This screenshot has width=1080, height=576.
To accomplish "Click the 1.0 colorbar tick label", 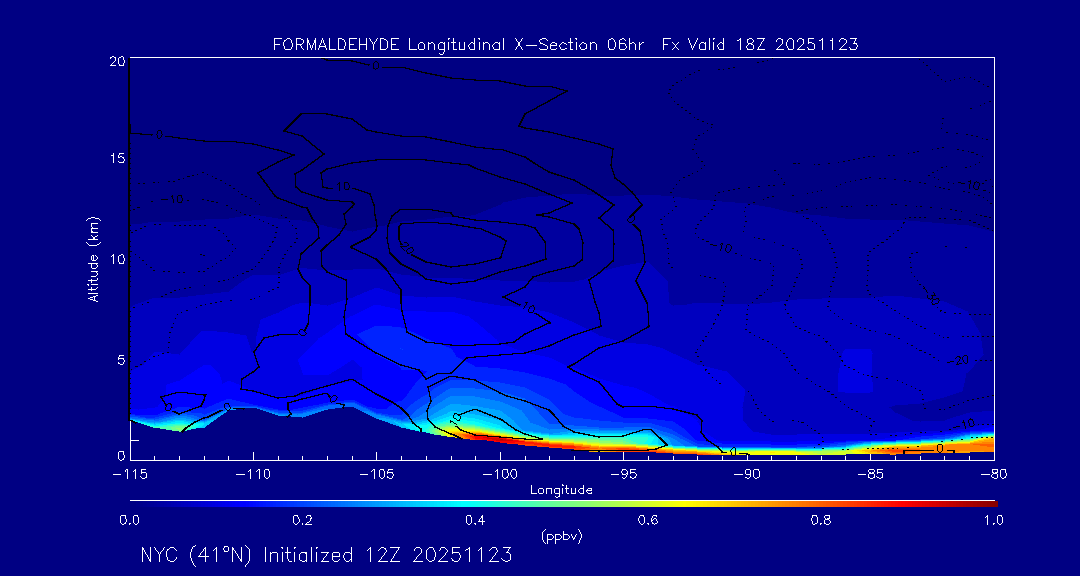I will (994, 520).
